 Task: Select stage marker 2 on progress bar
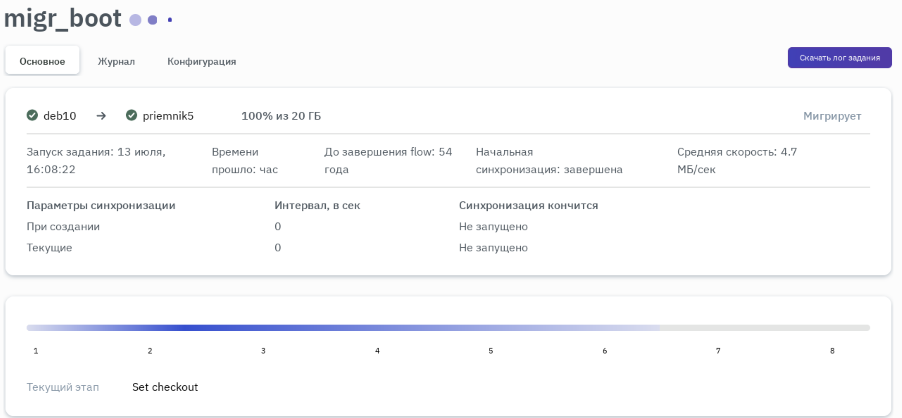pos(150,351)
